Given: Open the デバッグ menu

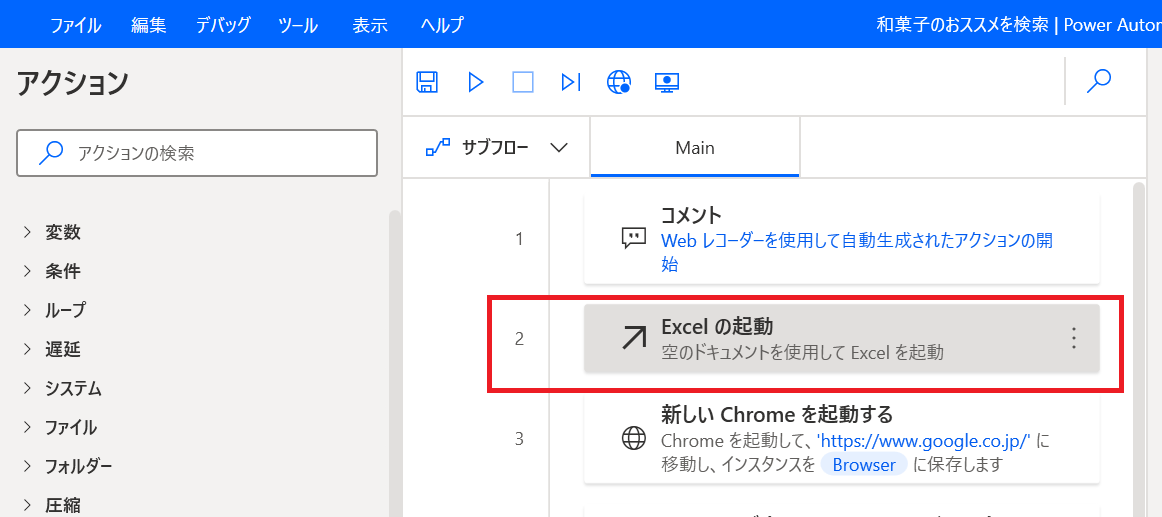Looking at the screenshot, I should 223,25.
